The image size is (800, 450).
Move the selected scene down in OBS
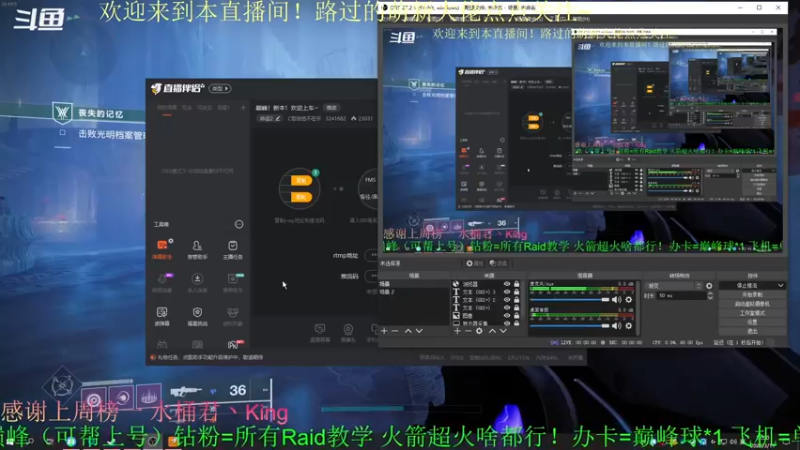tap(419, 331)
